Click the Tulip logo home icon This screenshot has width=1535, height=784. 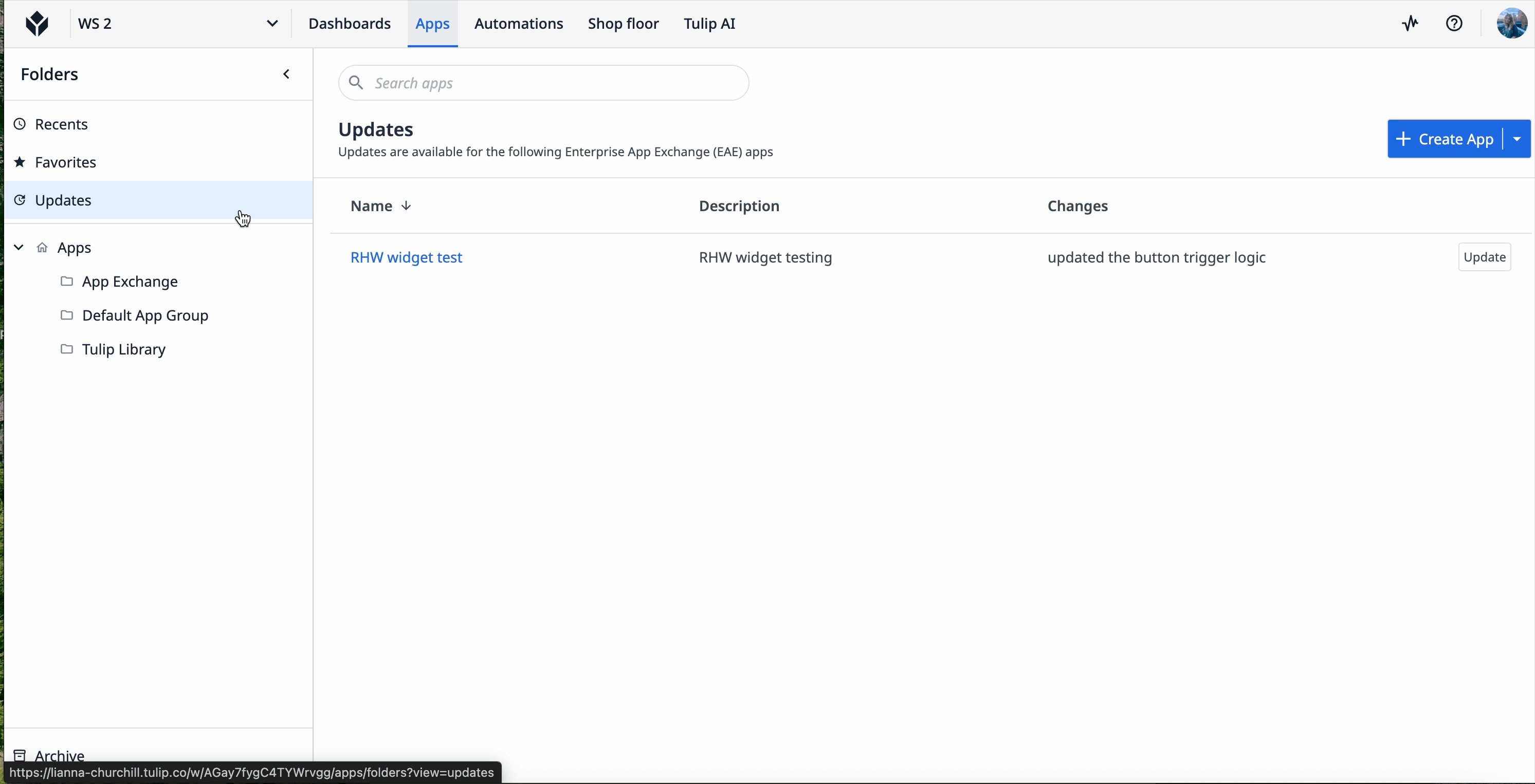[37, 24]
